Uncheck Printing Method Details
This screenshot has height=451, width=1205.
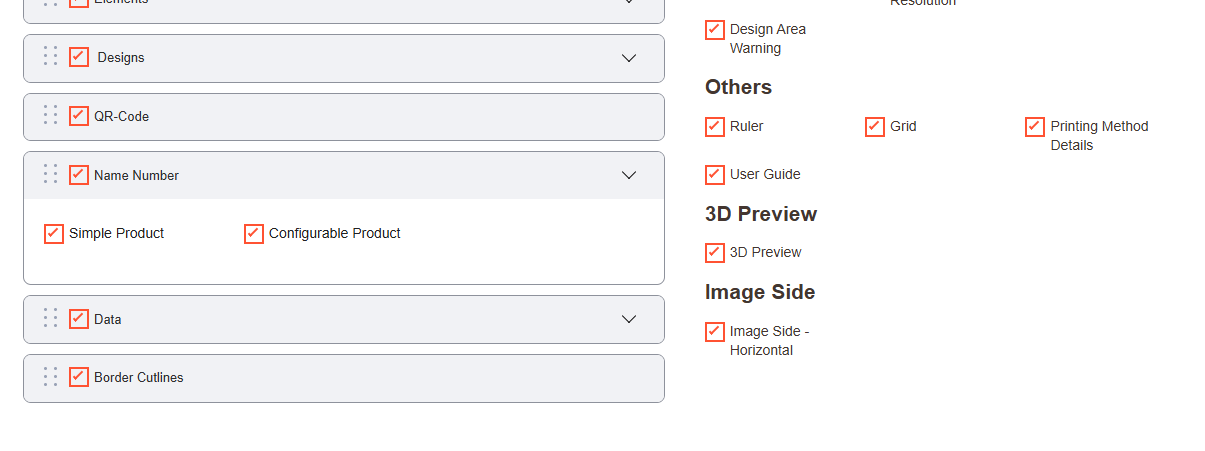(1035, 127)
